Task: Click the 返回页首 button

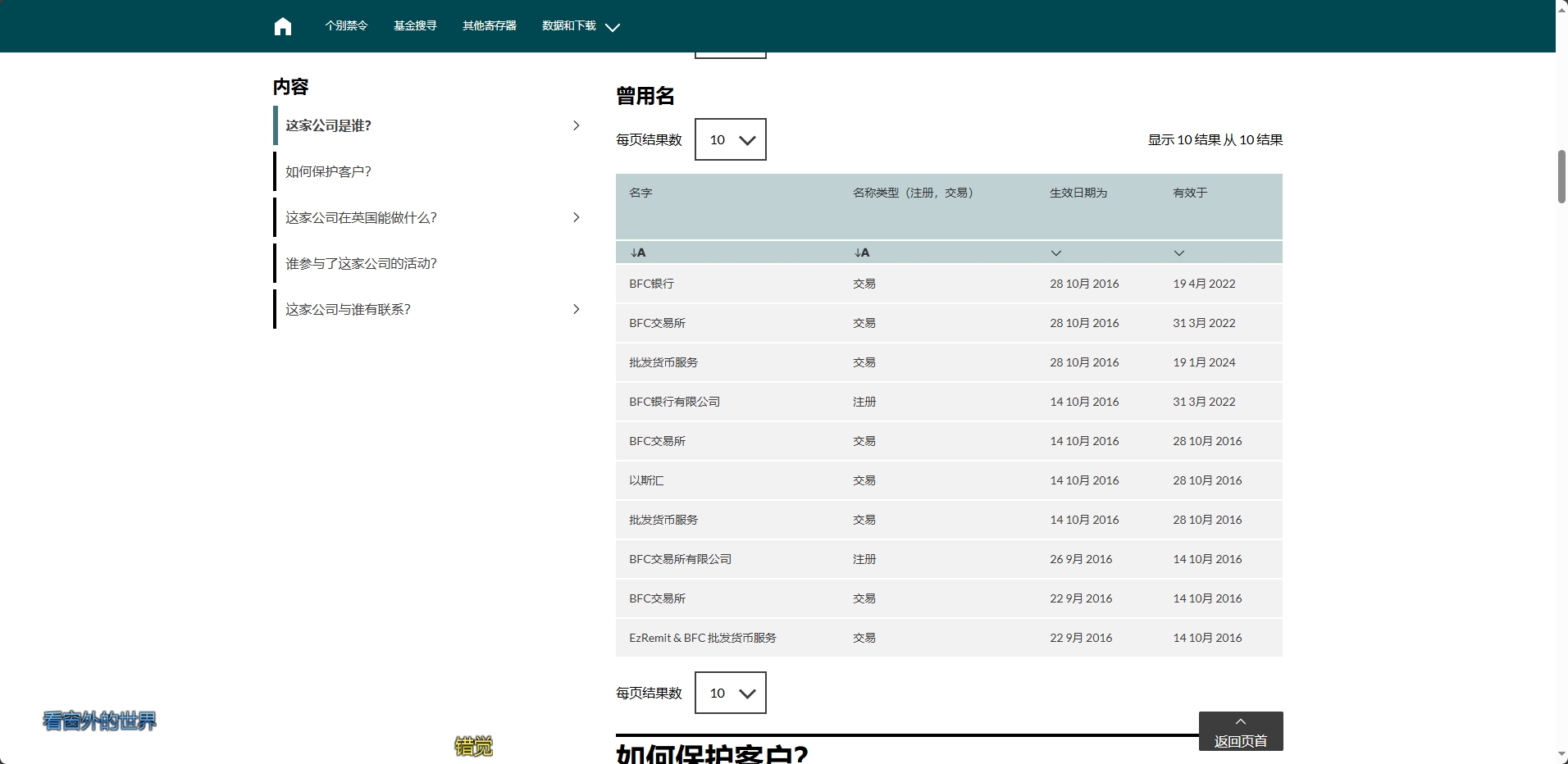Action: click(x=1241, y=731)
